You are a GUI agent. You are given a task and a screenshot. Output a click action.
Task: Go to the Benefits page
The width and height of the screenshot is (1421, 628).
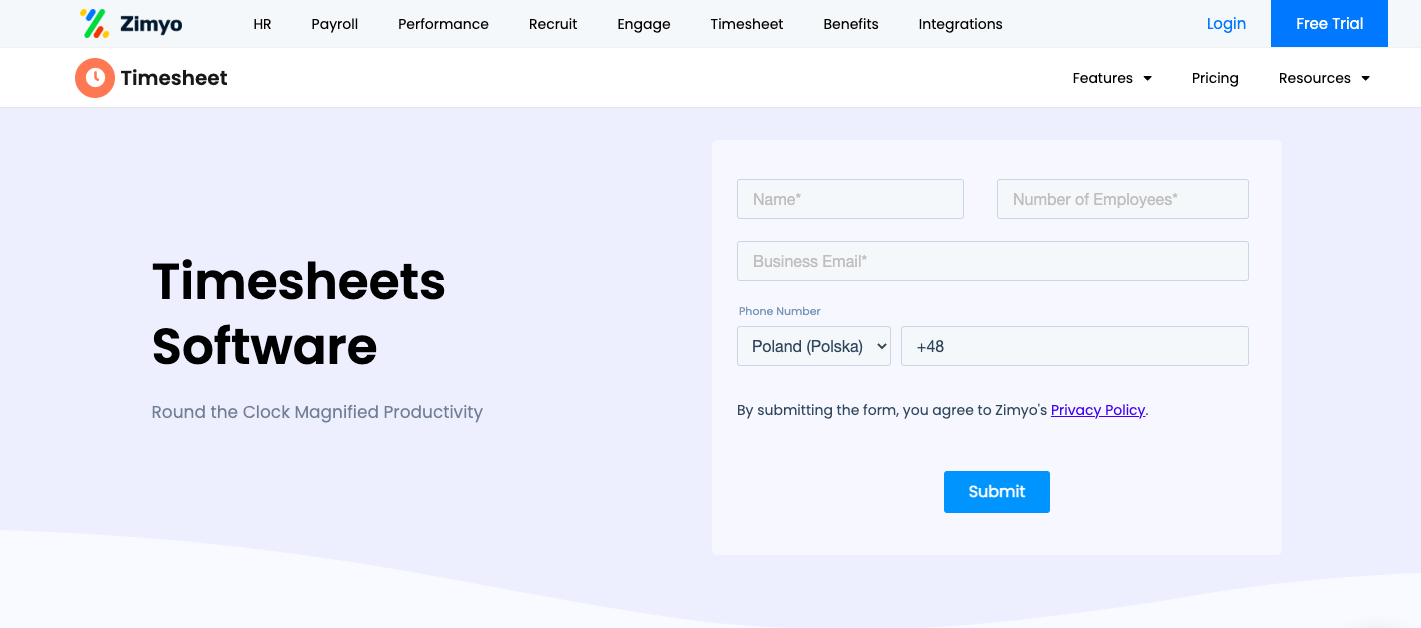851,24
